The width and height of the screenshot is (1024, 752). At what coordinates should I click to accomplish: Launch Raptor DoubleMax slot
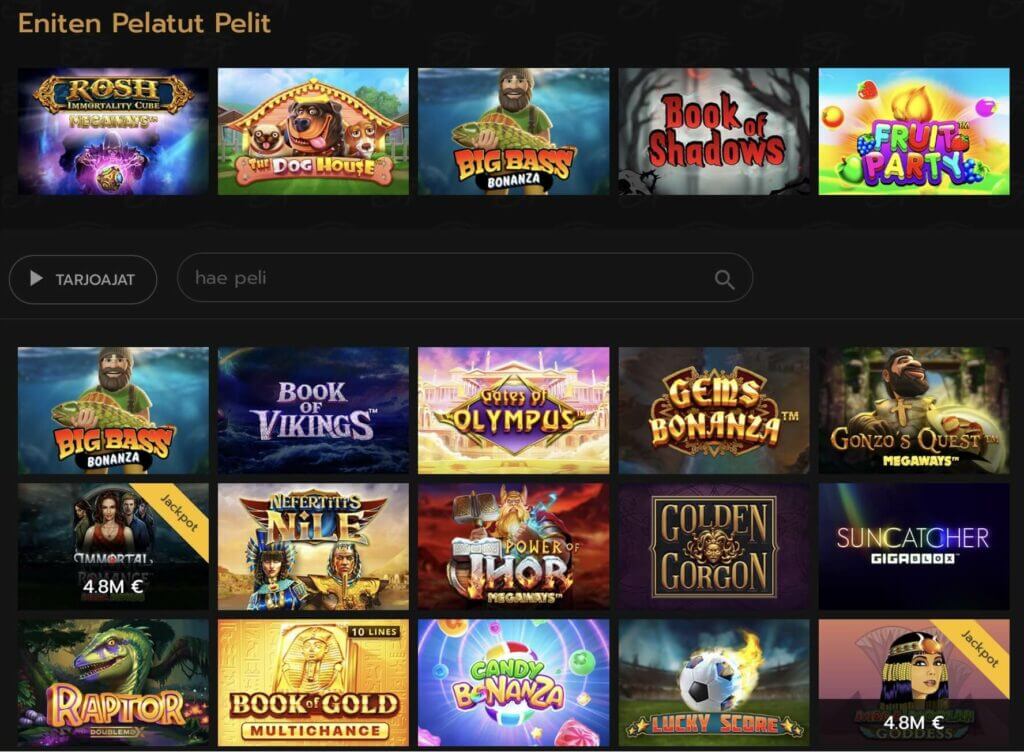pyautogui.click(x=113, y=683)
